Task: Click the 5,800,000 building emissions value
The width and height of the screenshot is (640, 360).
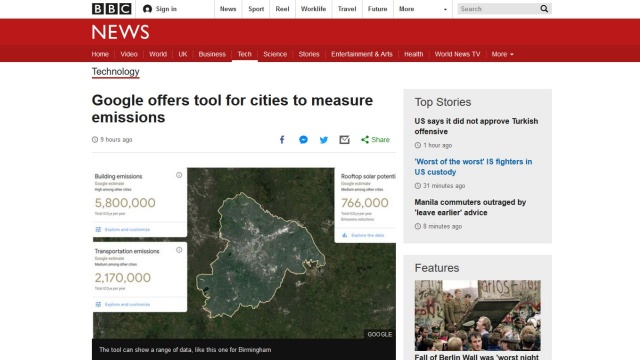Action: [125, 203]
